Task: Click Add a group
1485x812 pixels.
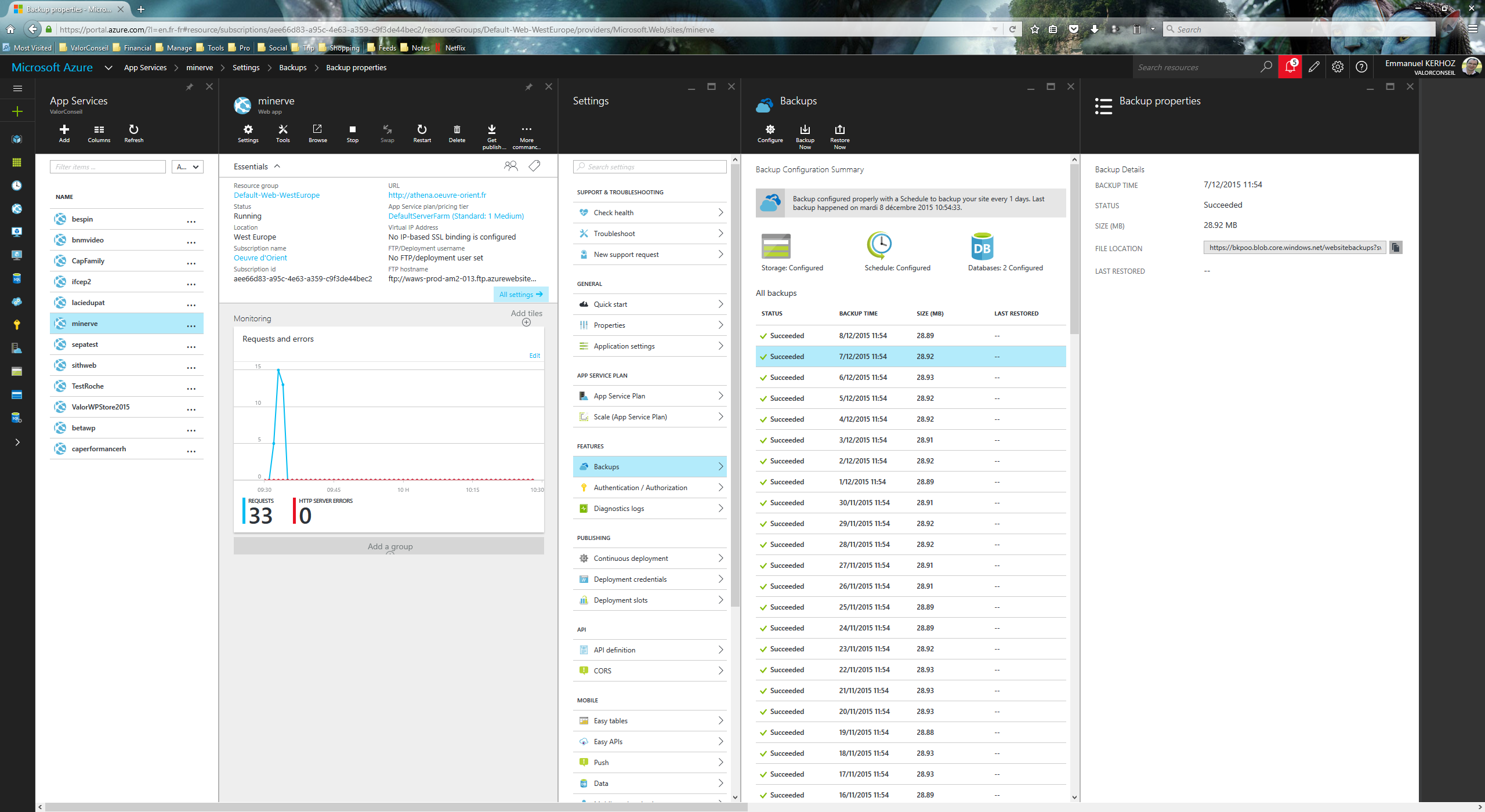Action: [389, 546]
